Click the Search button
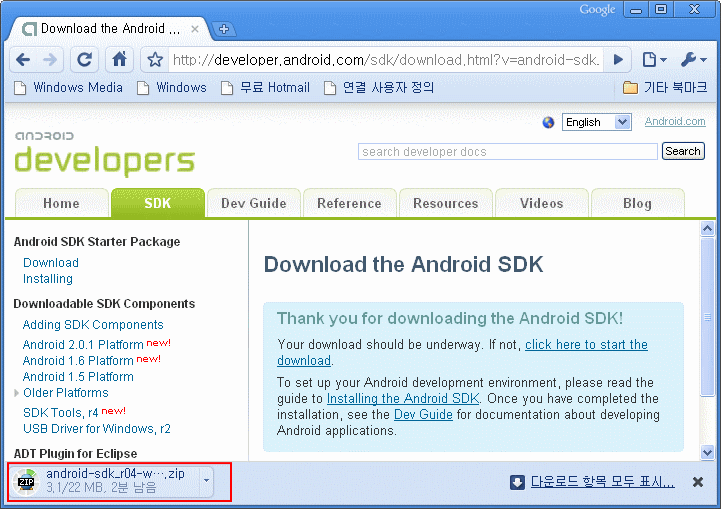The height and width of the screenshot is (509, 721). tap(683, 151)
